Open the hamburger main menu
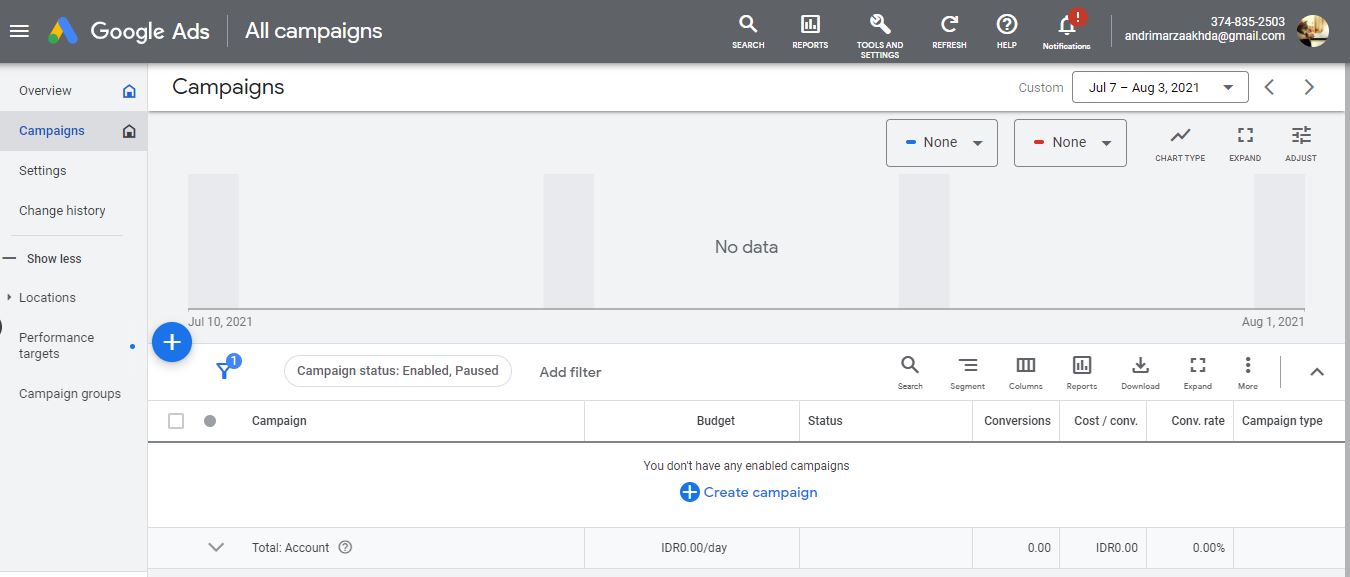Screen dimensions: 1350x577 tap(19, 31)
